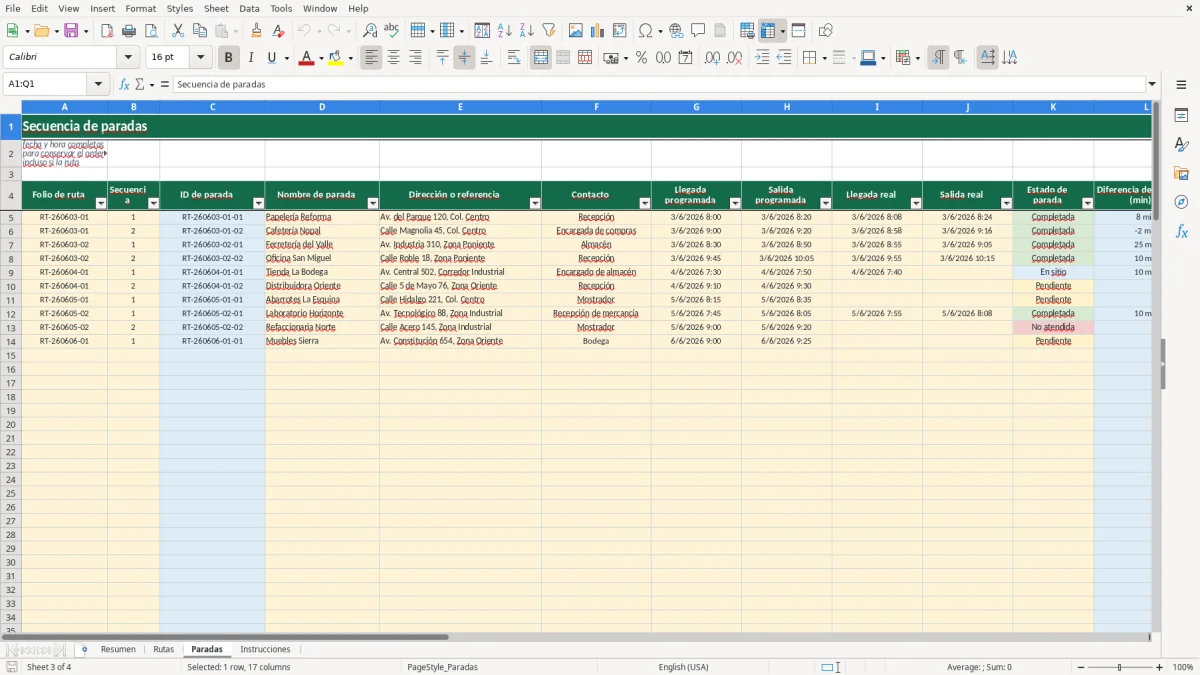Apply the red font color
The image size is (1200, 675).
pos(305,58)
